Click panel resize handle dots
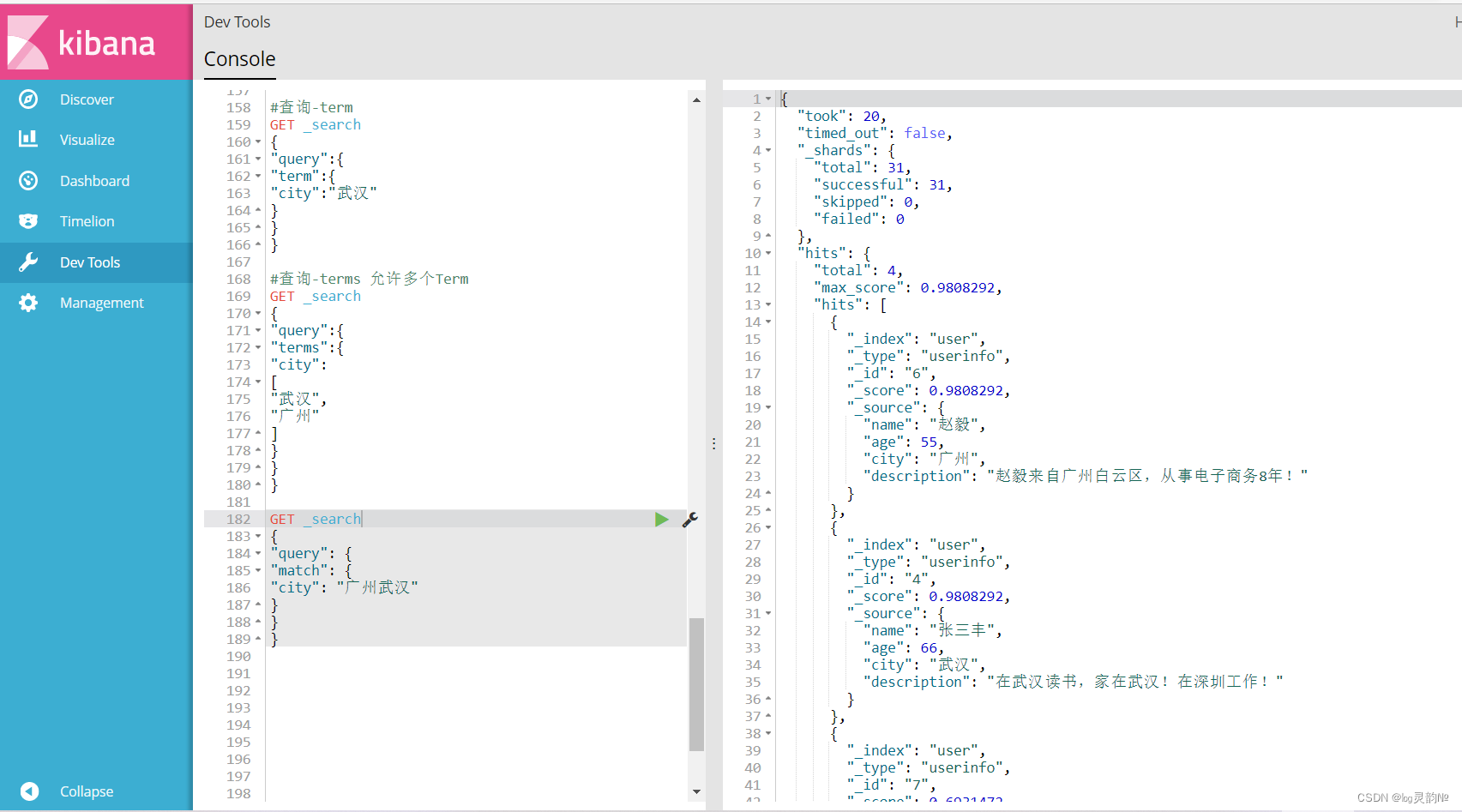Image resolution: width=1462 pixels, height=812 pixels. (713, 444)
